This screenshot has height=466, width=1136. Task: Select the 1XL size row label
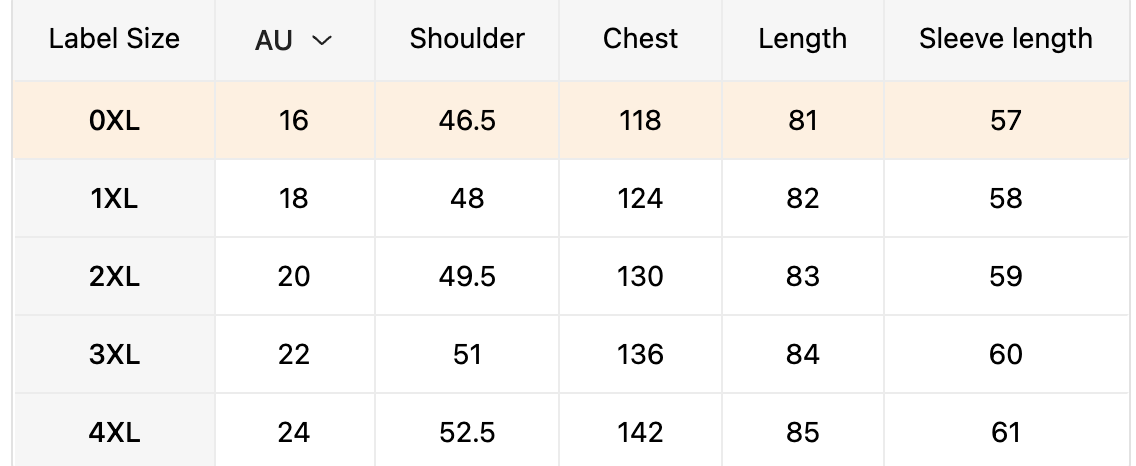click(114, 198)
